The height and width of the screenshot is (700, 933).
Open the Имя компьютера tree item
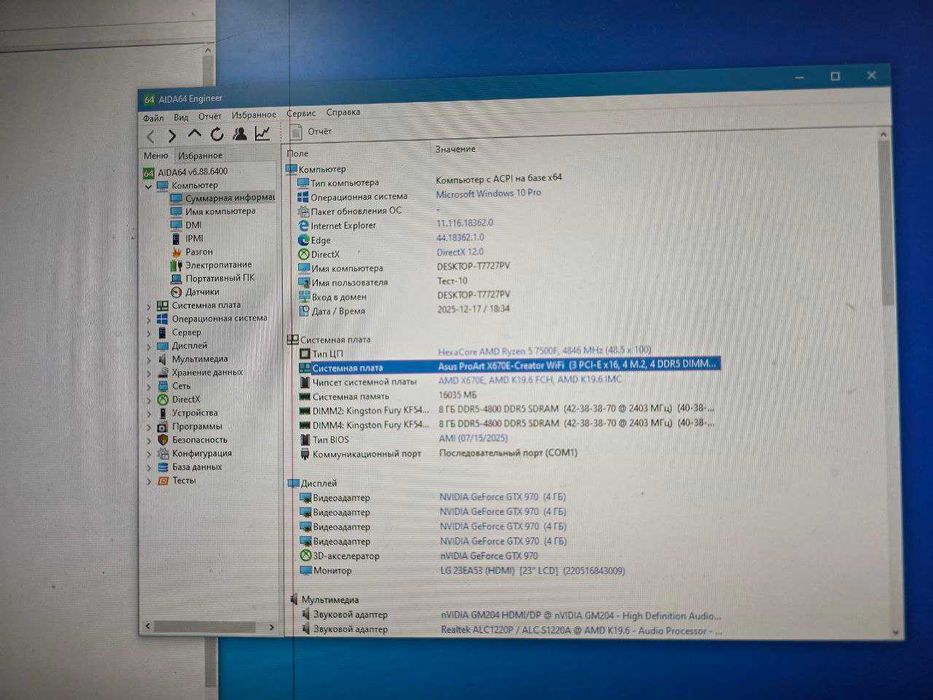[x=213, y=211]
